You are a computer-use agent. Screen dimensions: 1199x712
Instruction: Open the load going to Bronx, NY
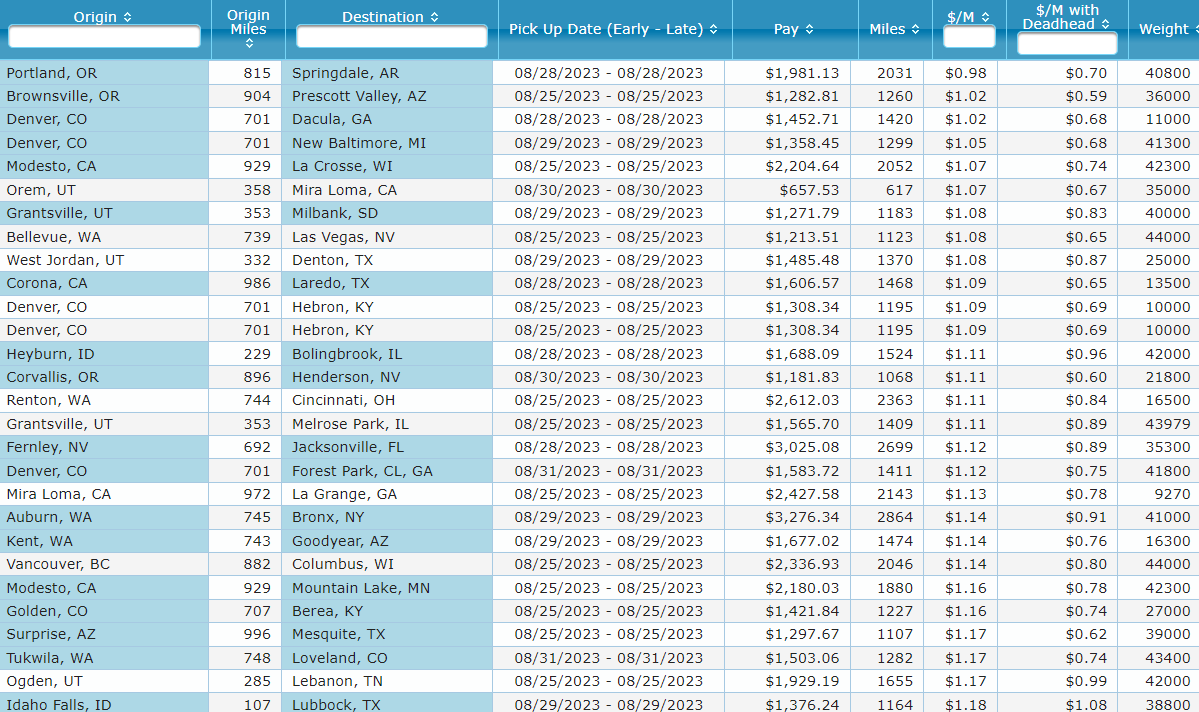coord(328,517)
